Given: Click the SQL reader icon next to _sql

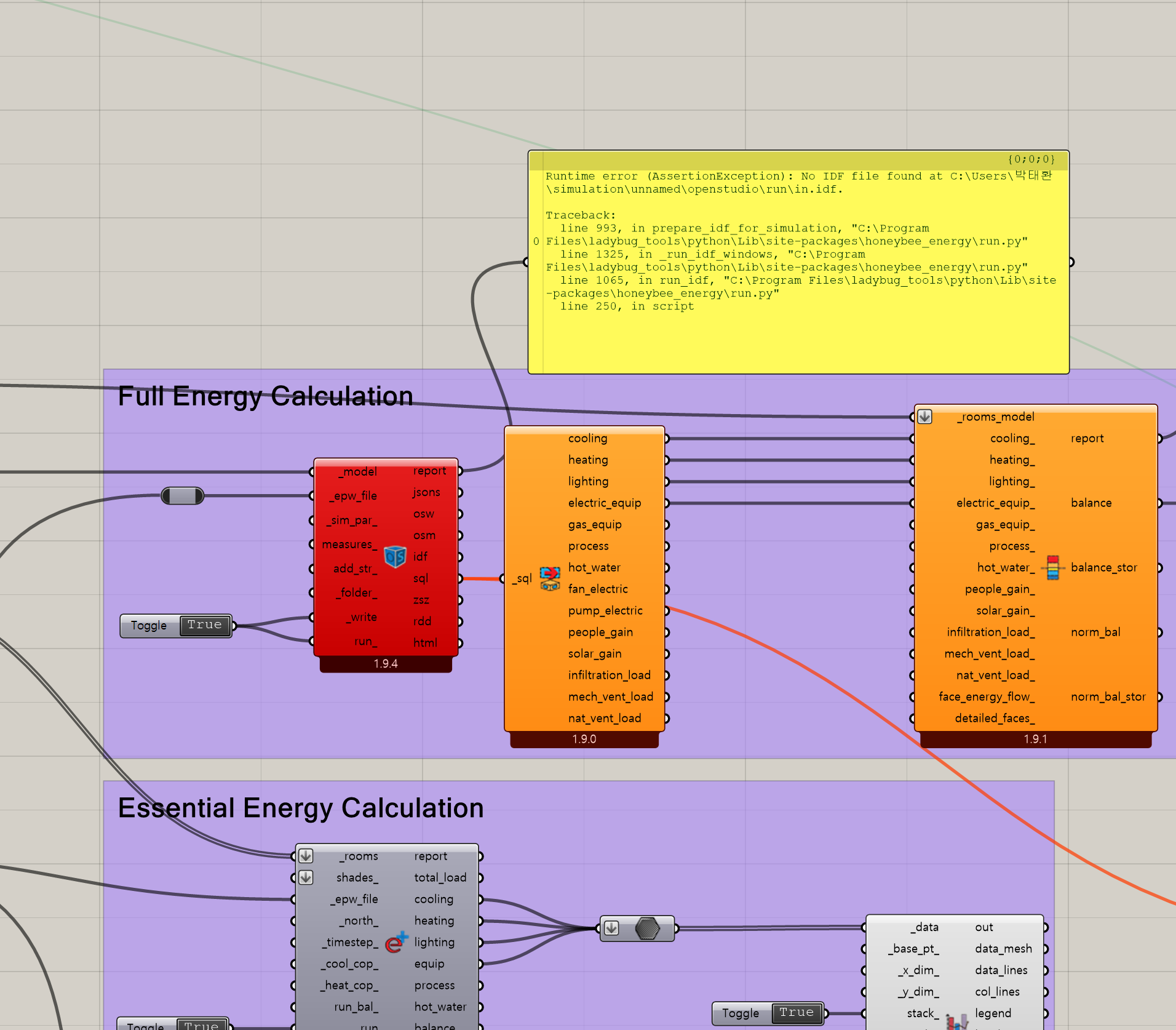Looking at the screenshot, I should coord(549,578).
